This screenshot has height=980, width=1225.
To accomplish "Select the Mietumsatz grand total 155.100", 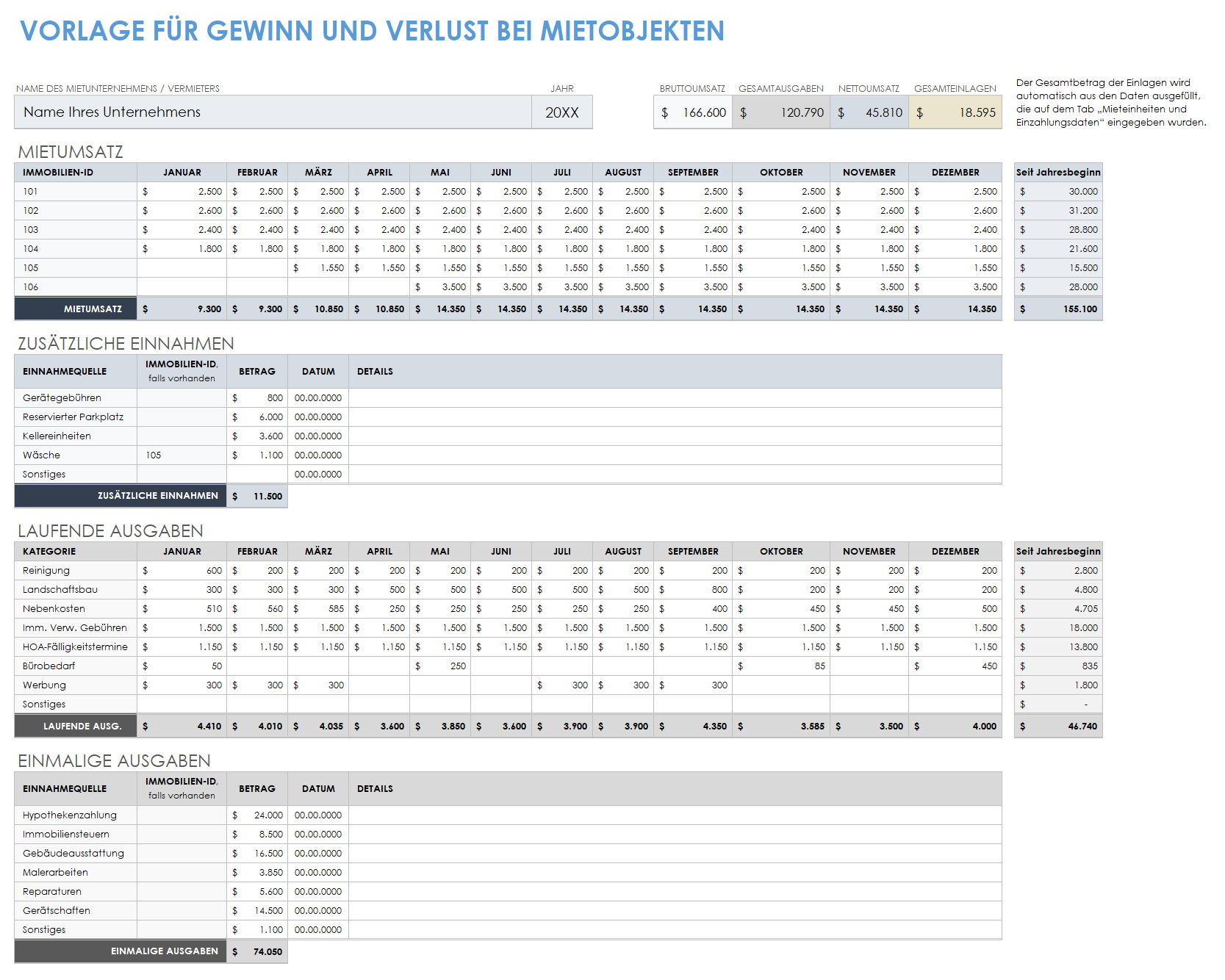I will pyautogui.click(x=1058, y=309).
